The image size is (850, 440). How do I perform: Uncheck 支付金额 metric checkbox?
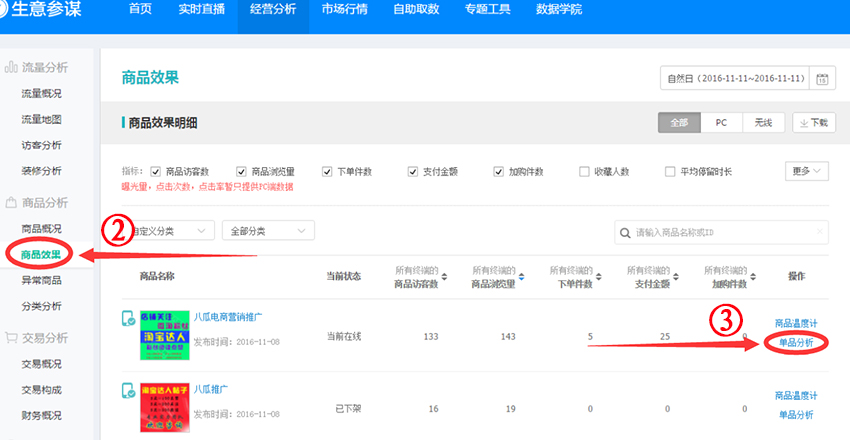coord(413,172)
